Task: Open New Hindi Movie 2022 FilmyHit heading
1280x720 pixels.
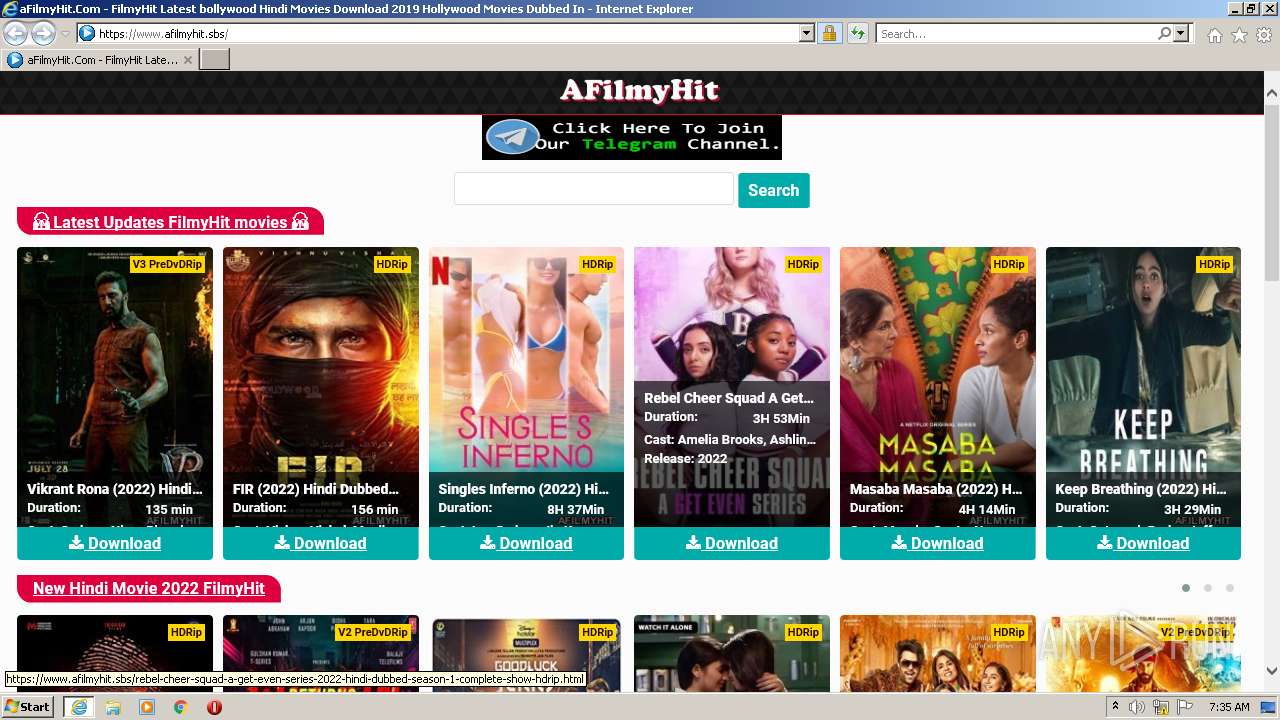Action: pos(149,588)
